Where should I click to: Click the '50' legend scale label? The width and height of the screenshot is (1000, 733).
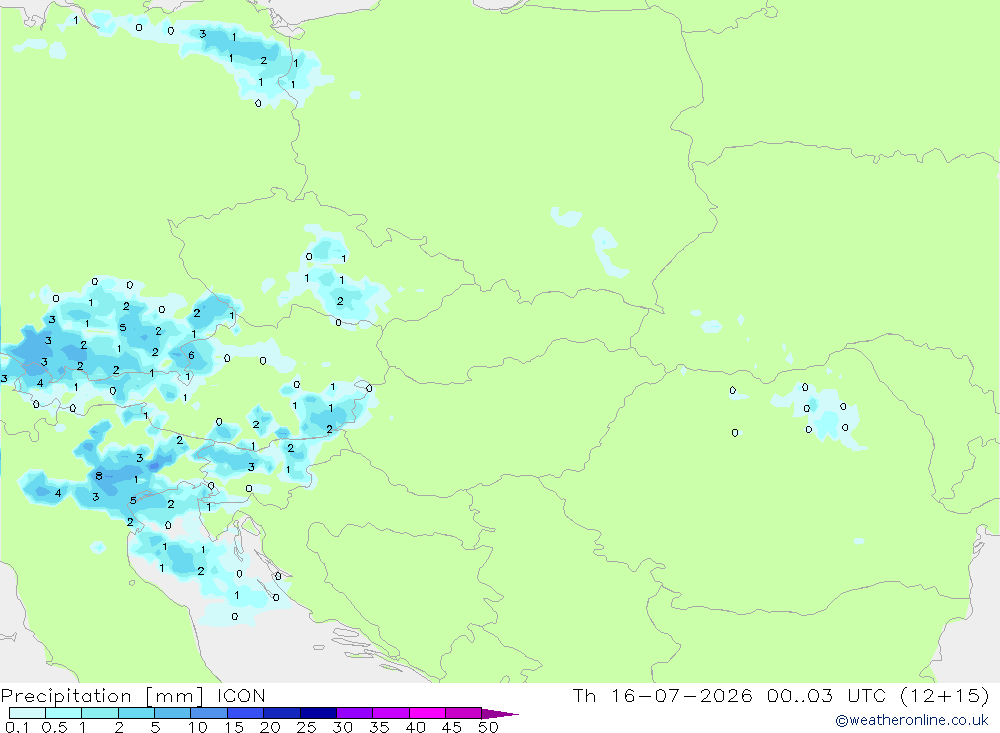[488, 727]
